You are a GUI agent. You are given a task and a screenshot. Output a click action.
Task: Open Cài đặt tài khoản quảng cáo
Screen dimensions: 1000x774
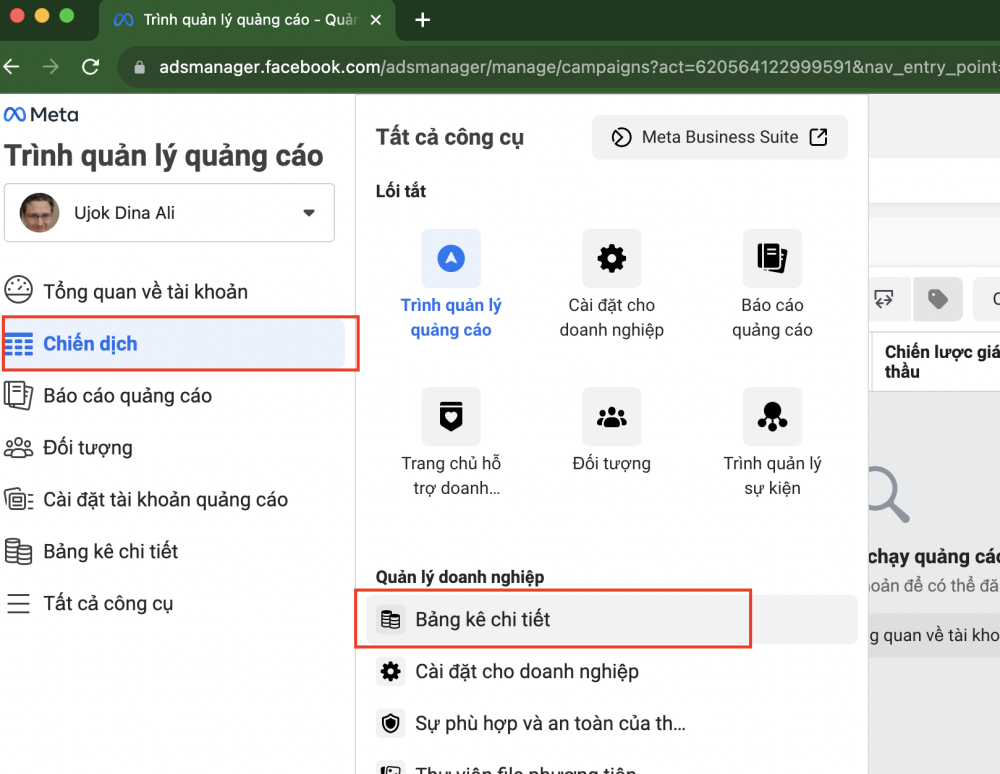point(166,499)
